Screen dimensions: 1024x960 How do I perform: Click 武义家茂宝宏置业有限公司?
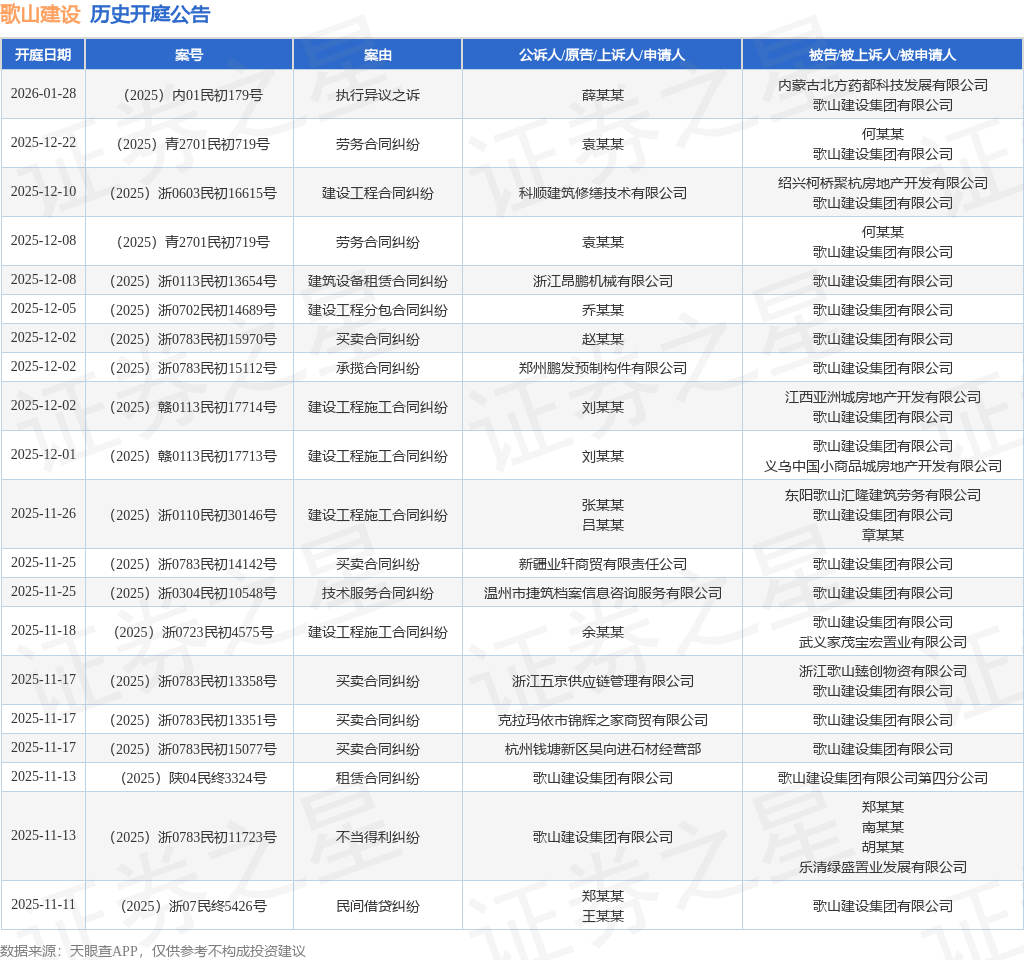click(882, 643)
